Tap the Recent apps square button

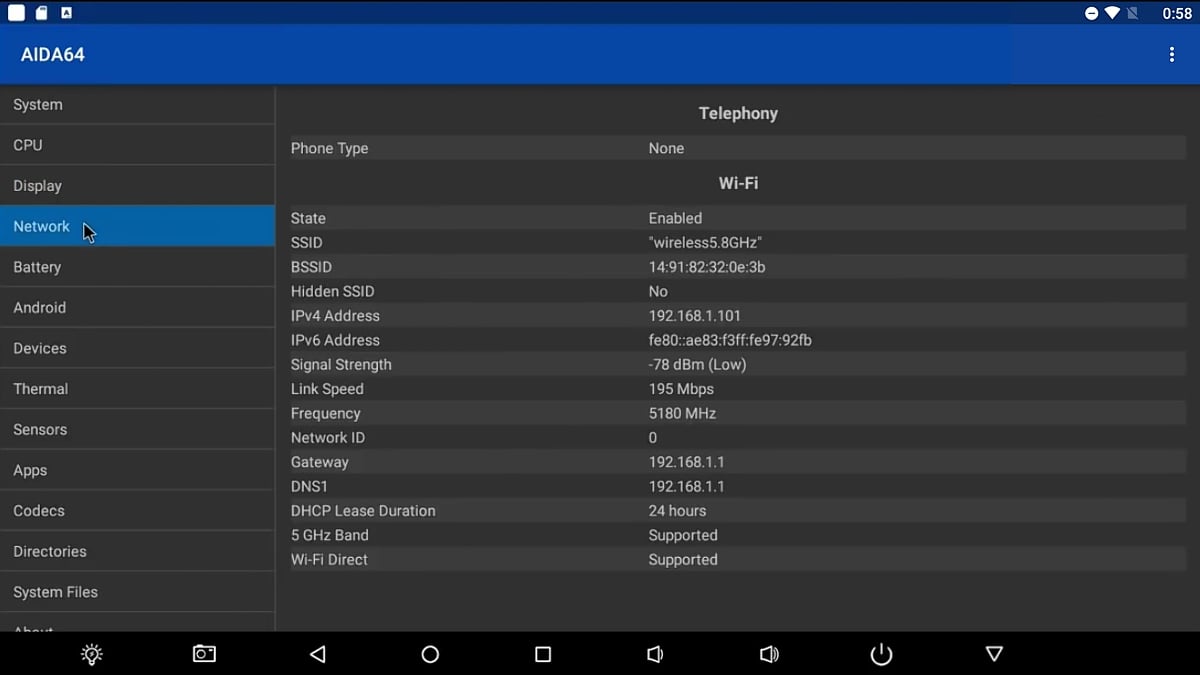coord(543,654)
